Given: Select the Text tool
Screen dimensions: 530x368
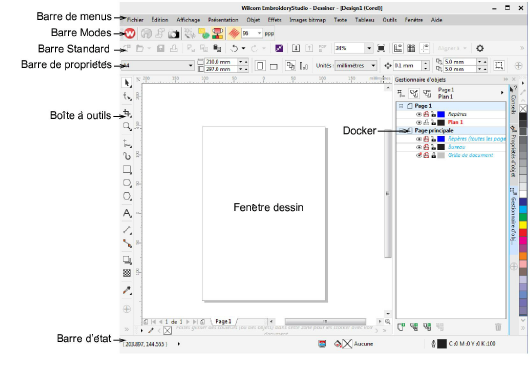Looking at the screenshot, I should 127,213.
